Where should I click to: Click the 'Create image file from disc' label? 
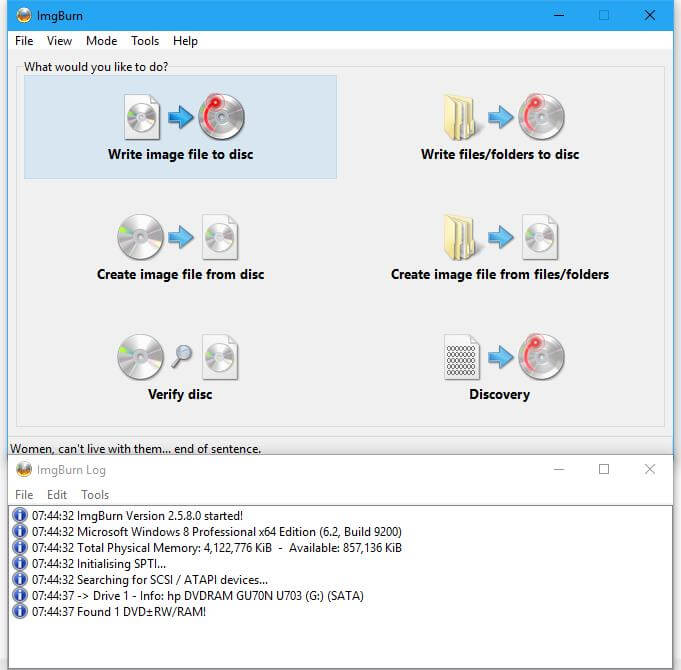[x=181, y=274]
